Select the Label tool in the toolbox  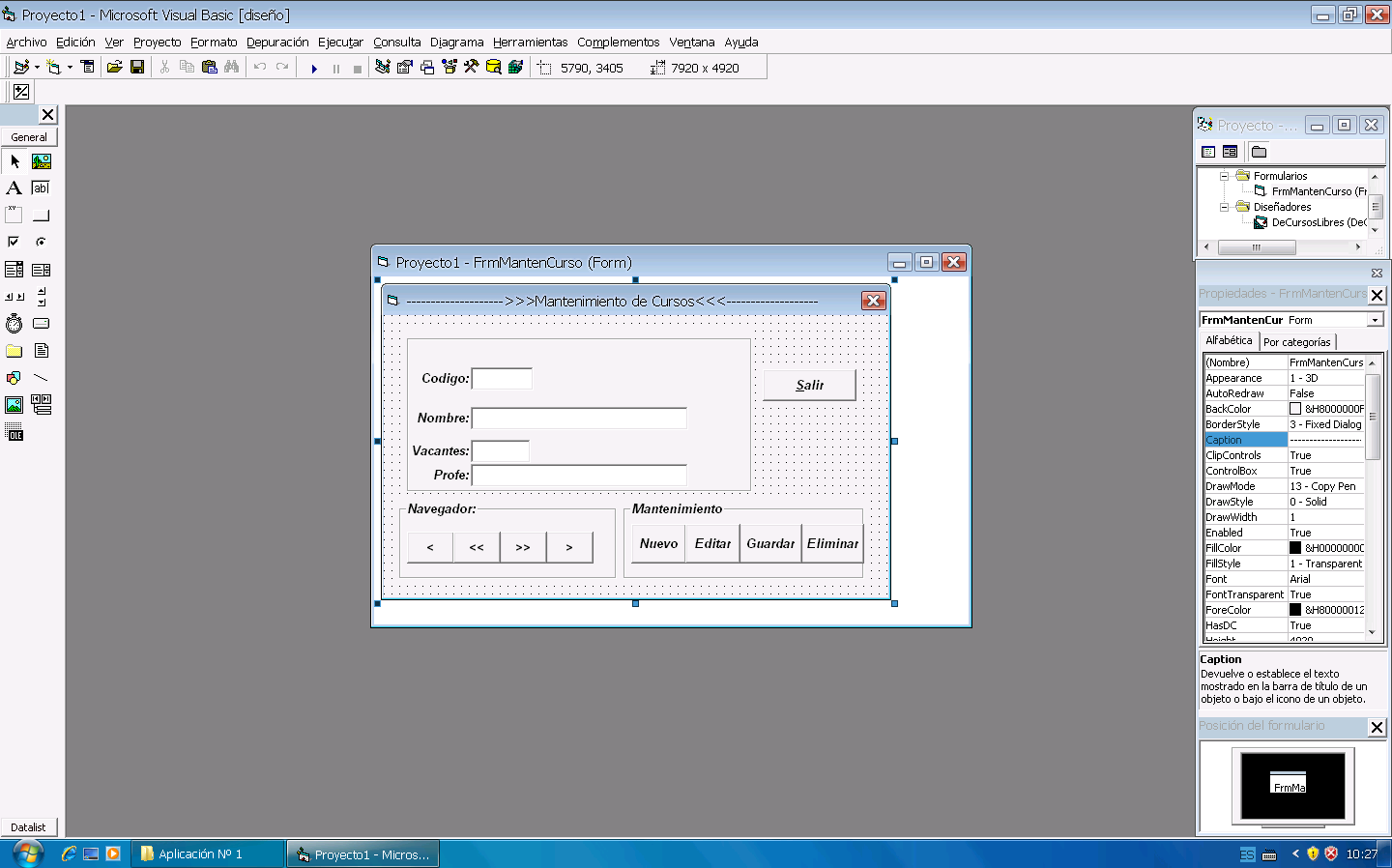[14, 188]
